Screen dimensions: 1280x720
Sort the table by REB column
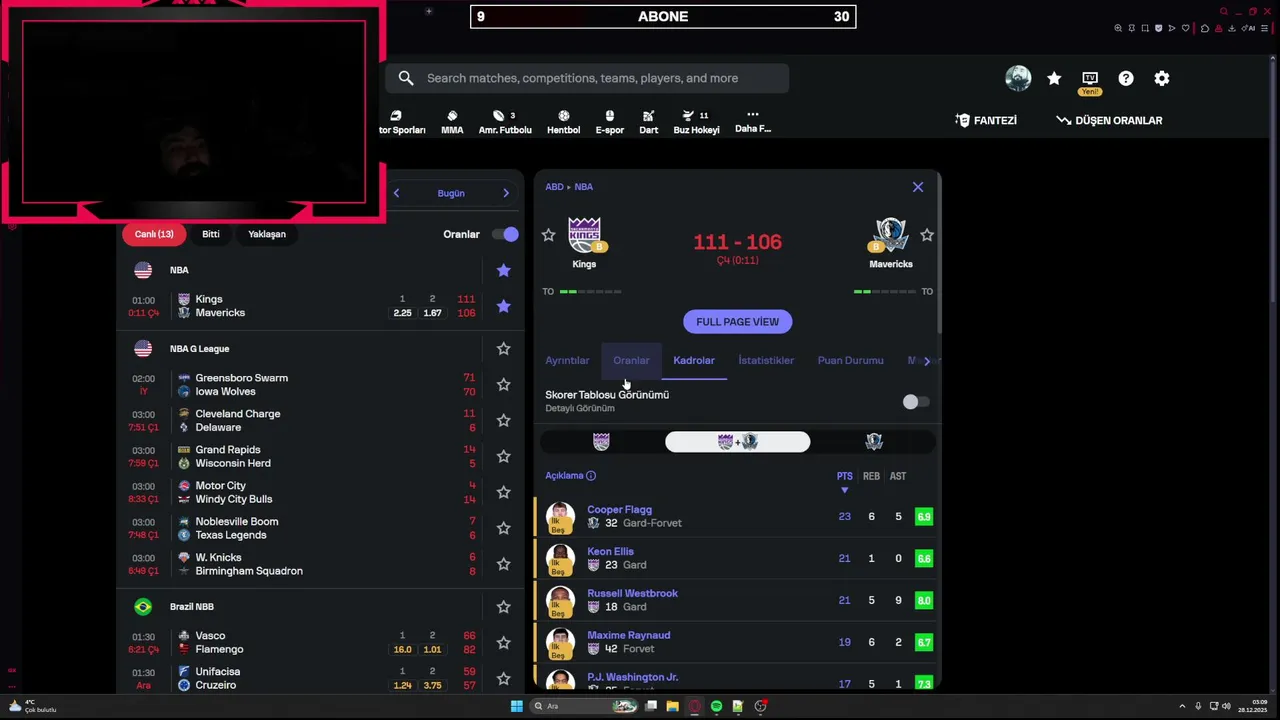coord(871,477)
